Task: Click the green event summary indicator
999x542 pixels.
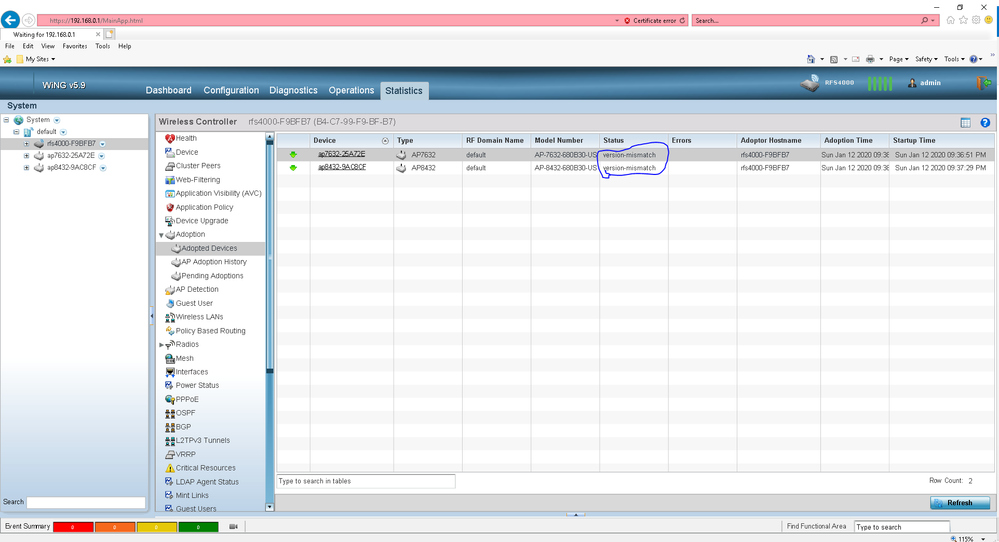Action: tap(198, 526)
